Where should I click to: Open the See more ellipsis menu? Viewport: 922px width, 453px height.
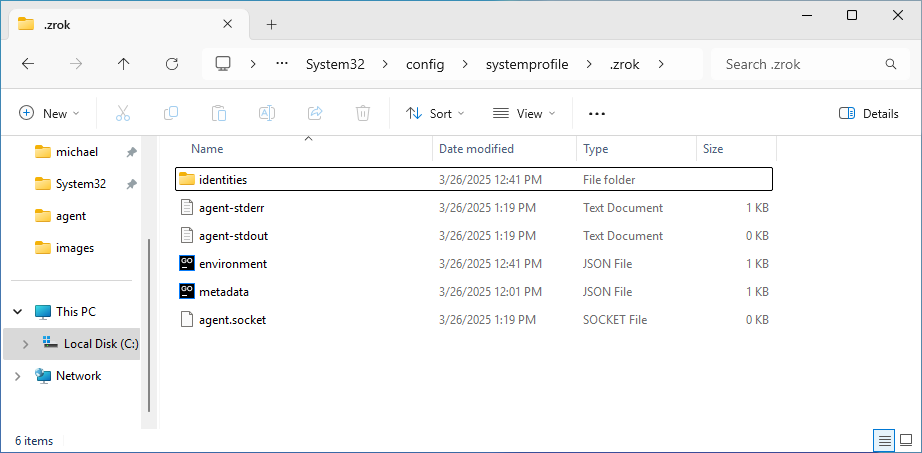[597, 114]
